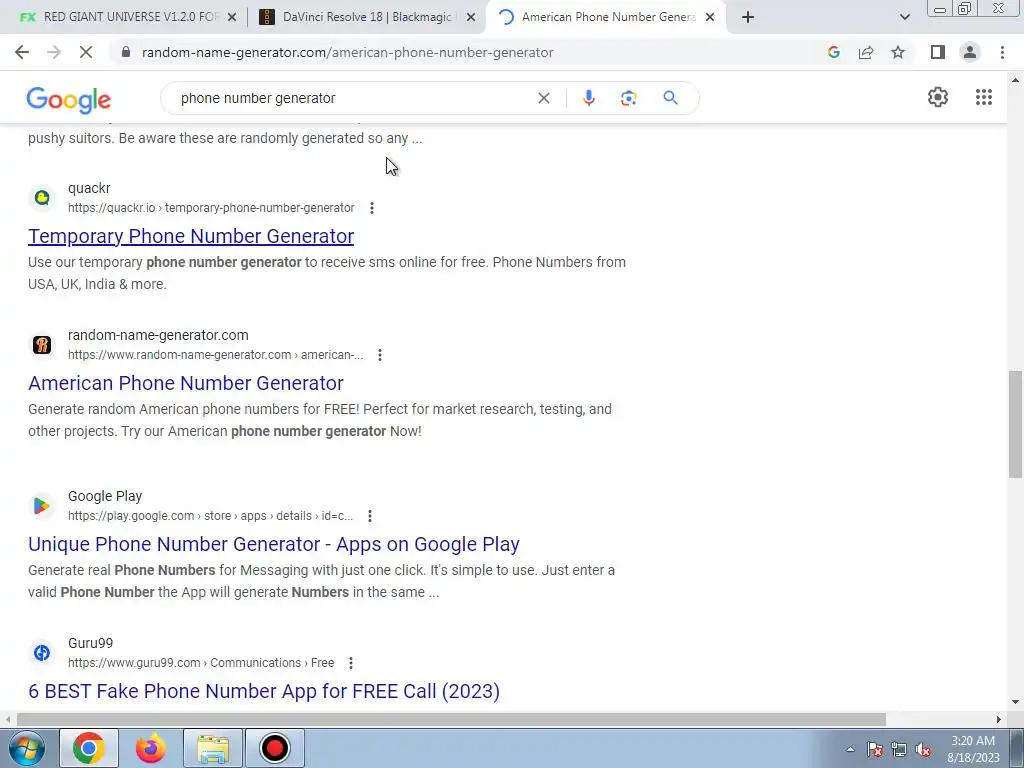Expand the tab search dropdown
The image size is (1024, 768).
point(904,17)
